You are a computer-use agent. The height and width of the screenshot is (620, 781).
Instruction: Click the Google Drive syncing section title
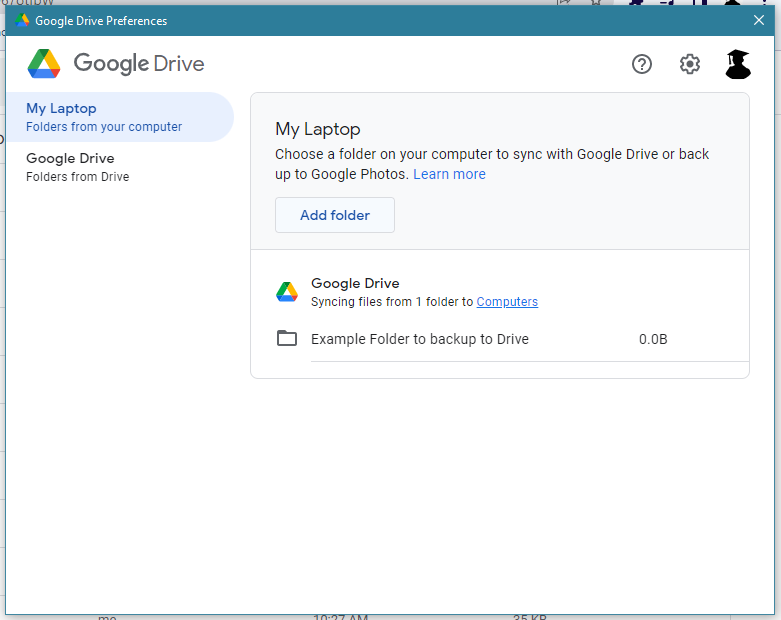[355, 283]
